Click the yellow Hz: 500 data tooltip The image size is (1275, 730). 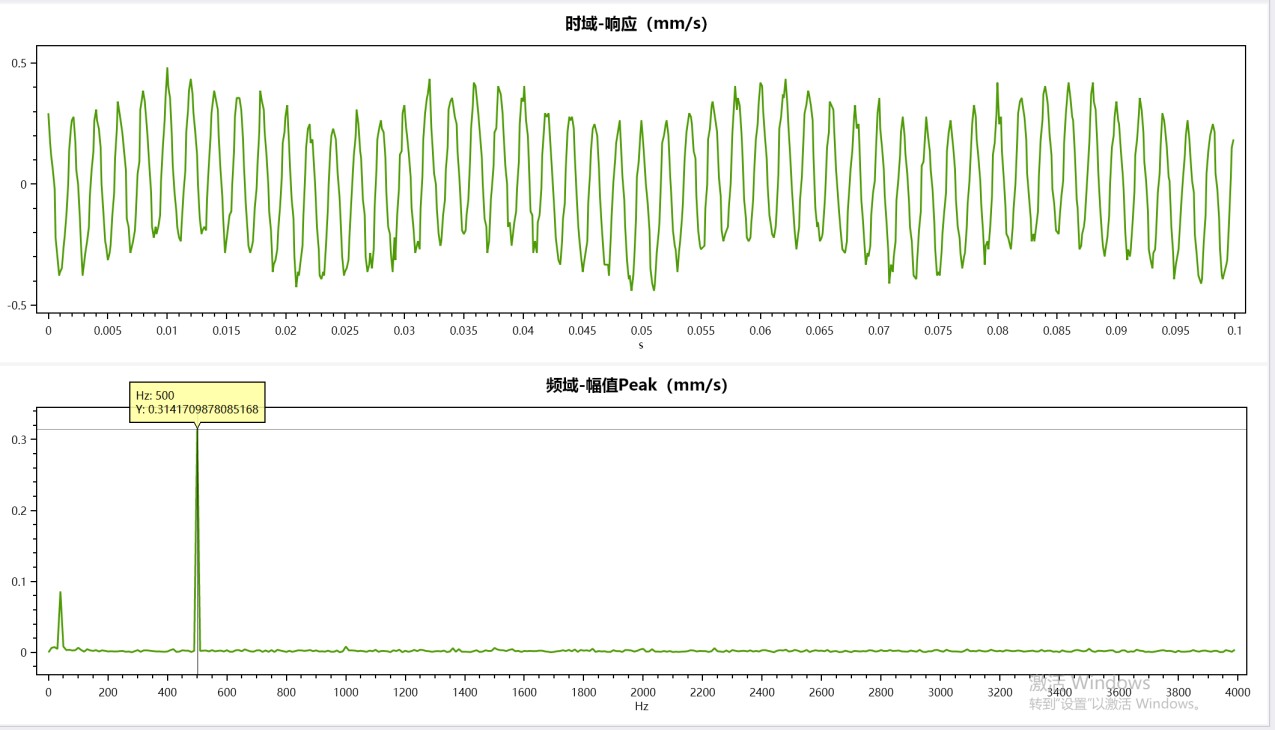point(197,402)
